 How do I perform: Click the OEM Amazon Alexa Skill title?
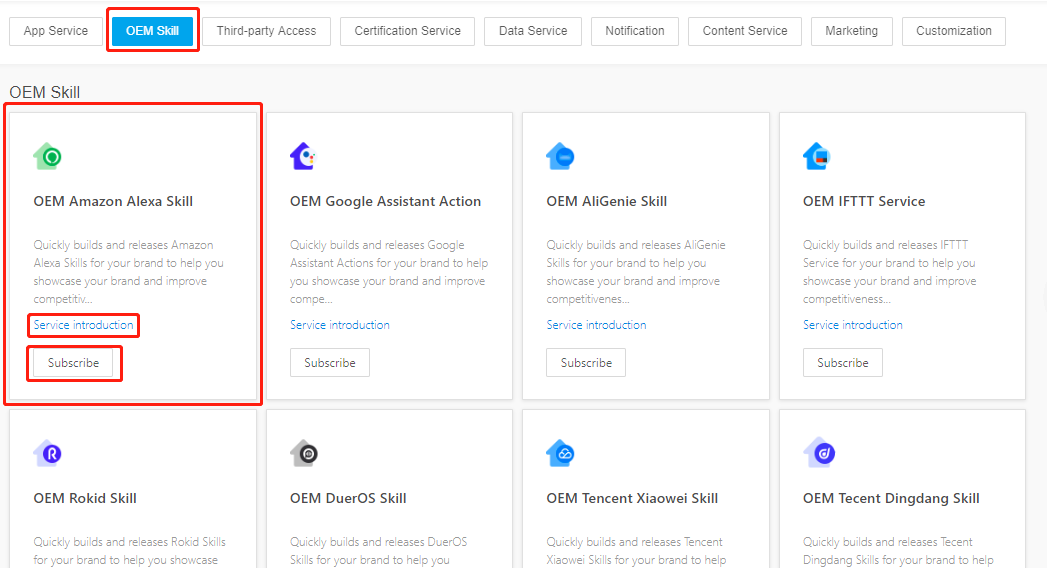point(113,201)
